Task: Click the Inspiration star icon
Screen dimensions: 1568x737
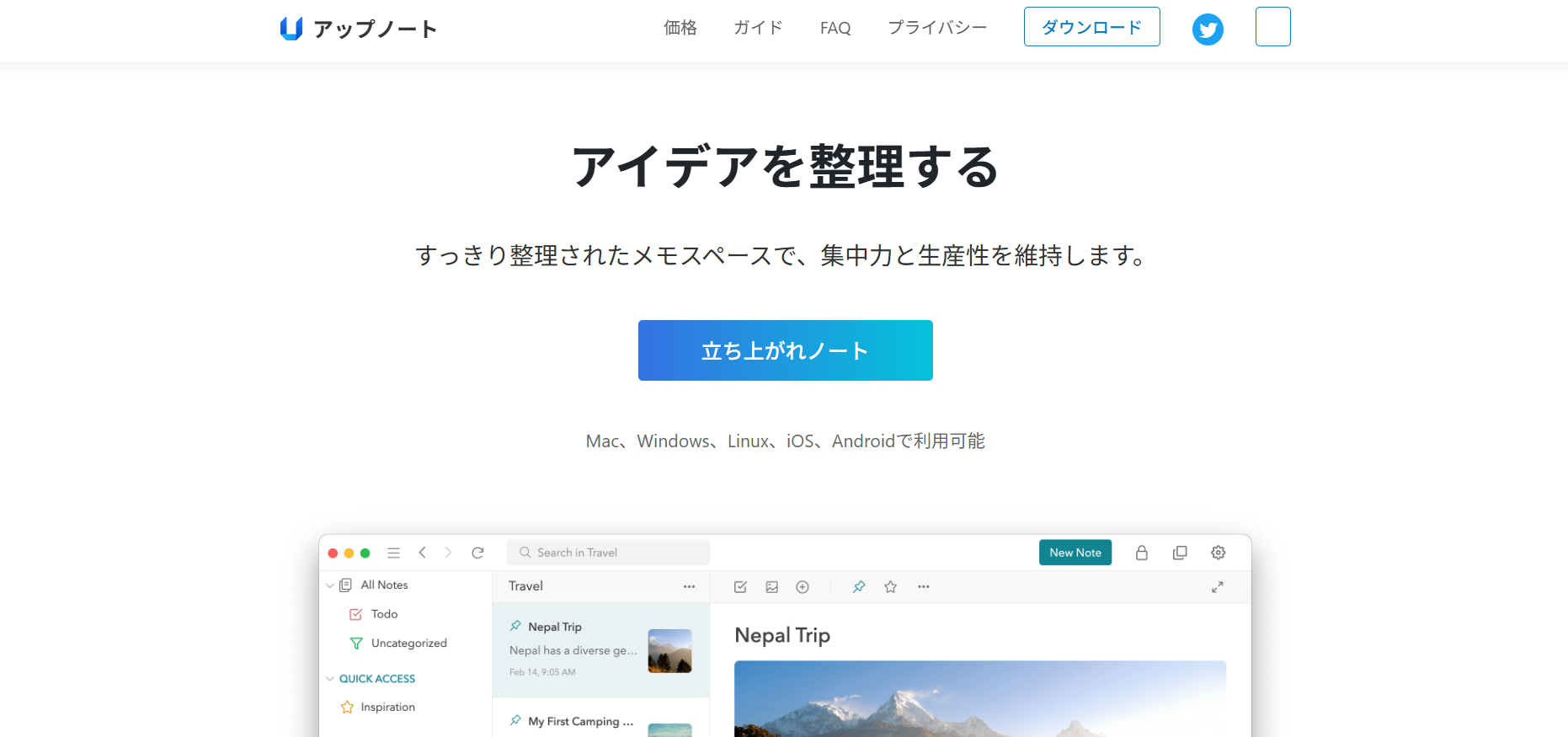Action: pyautogui.click(x=347, y=708)
